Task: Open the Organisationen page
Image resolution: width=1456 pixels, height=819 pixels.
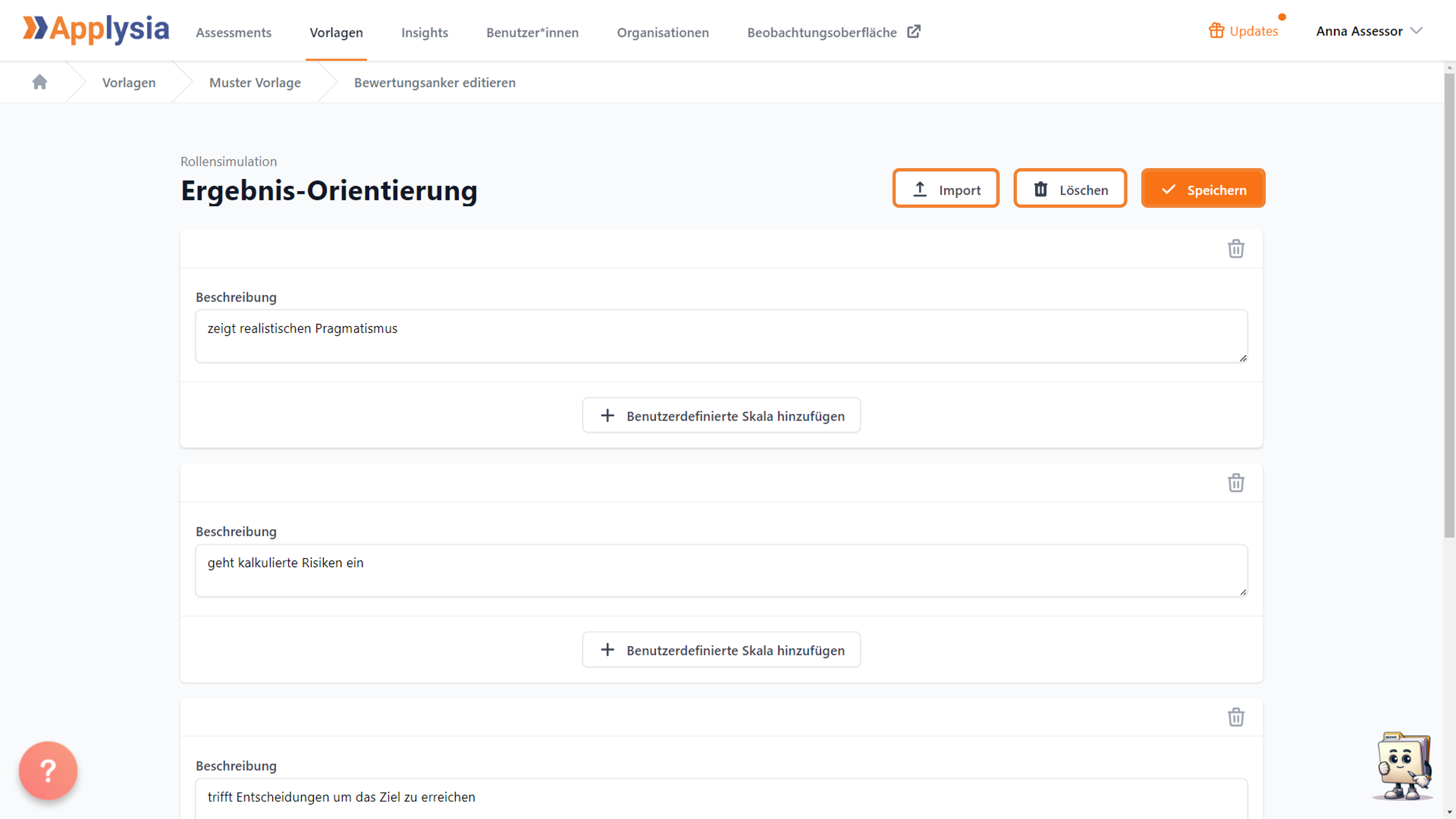Action: point(662,32)
